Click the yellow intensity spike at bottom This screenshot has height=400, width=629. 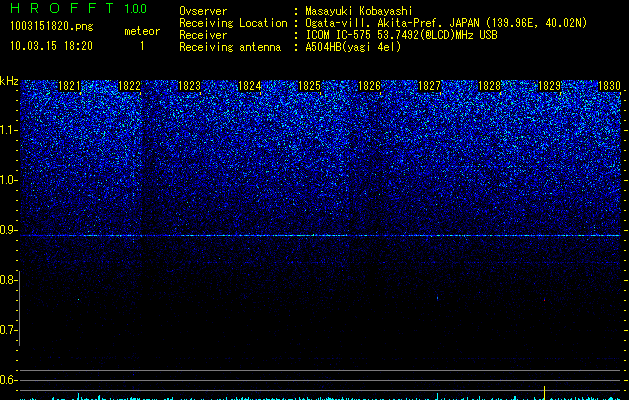coord(544,392)
